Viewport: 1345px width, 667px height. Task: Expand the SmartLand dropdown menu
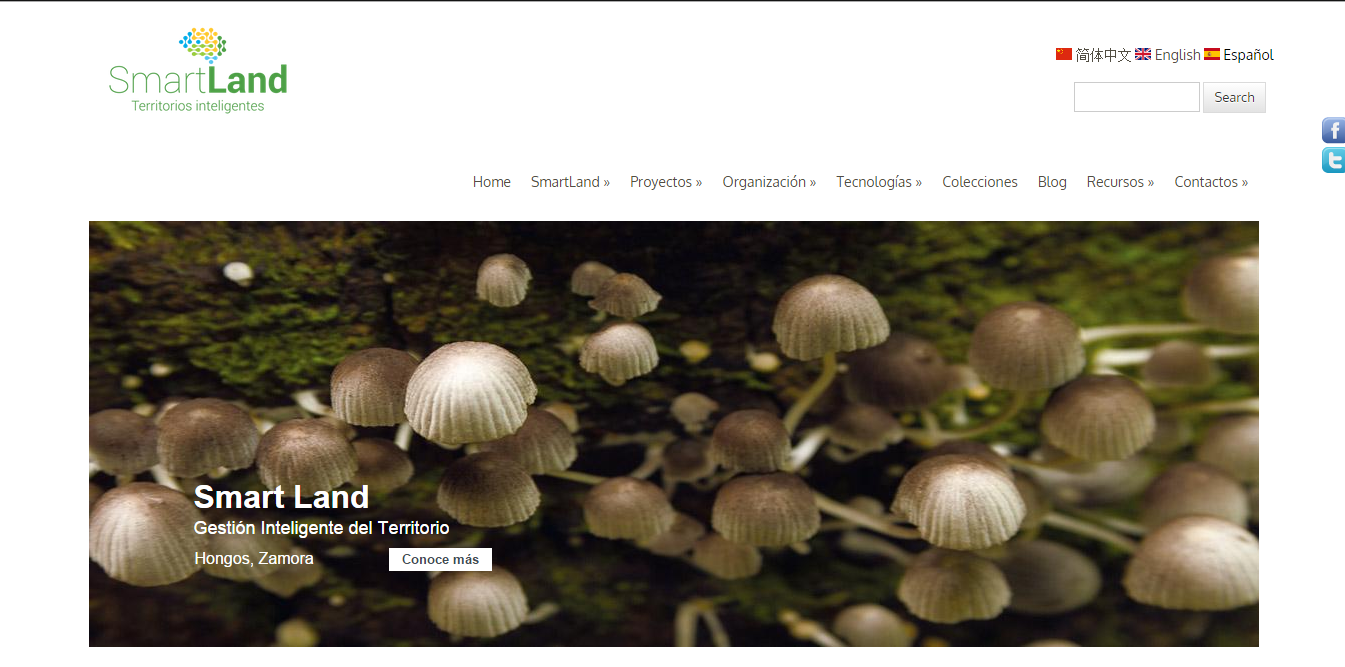coord(570,181)
